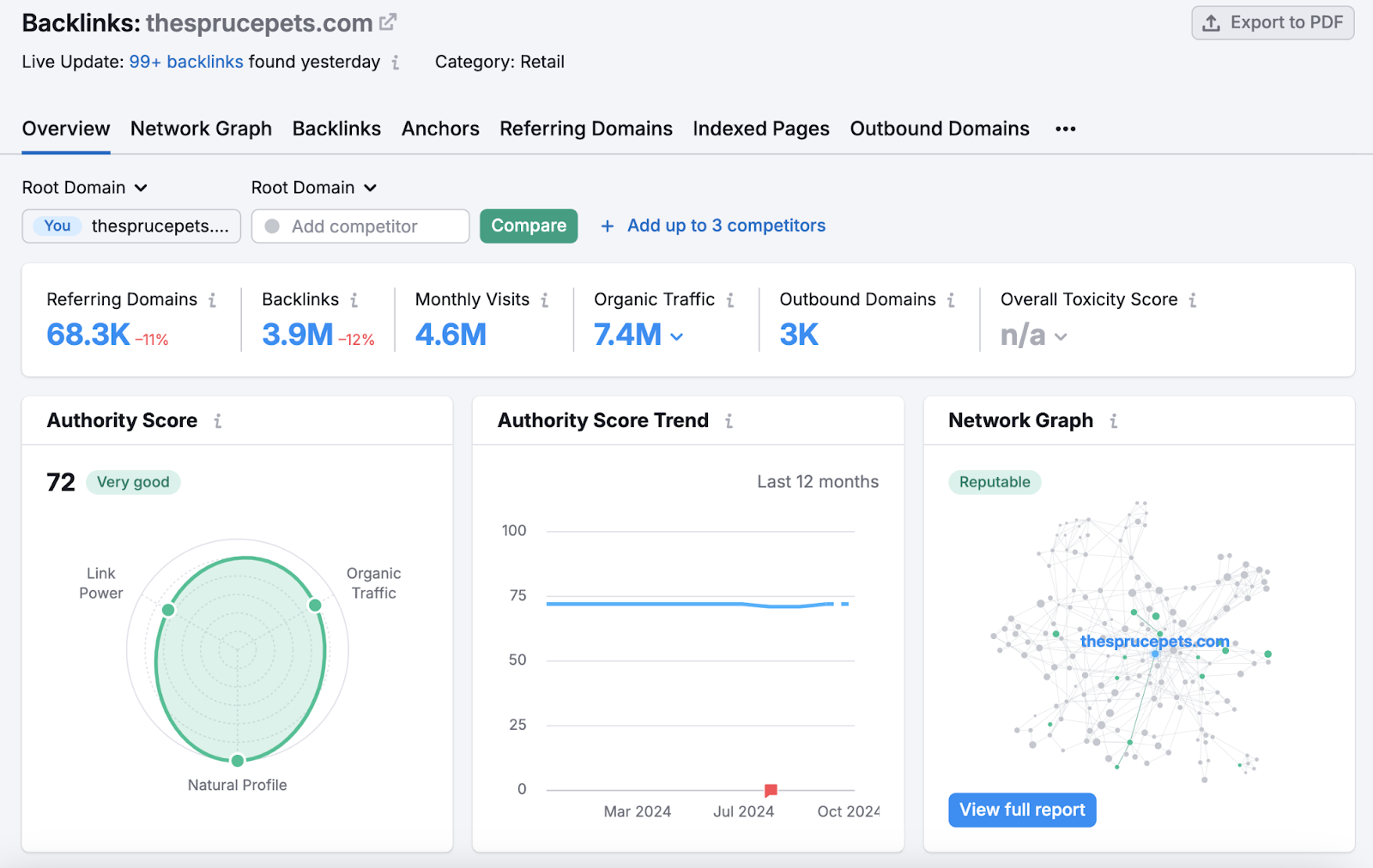Image resolution: width=1373 pixels, height=868 pixels.
Task: Click the 72 authority score number
Action: [61, 482]
